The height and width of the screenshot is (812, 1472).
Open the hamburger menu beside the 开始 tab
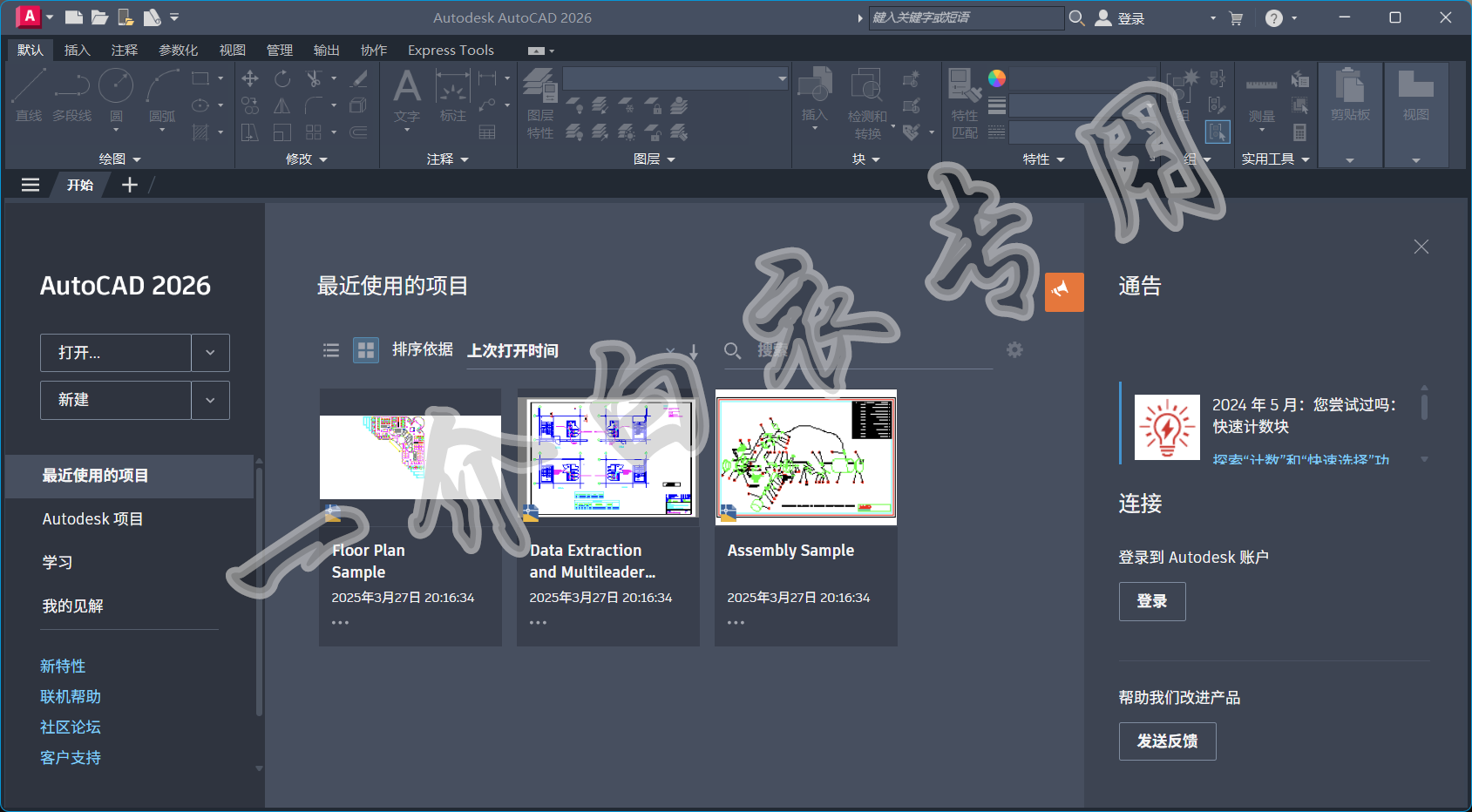pos(31,185)
